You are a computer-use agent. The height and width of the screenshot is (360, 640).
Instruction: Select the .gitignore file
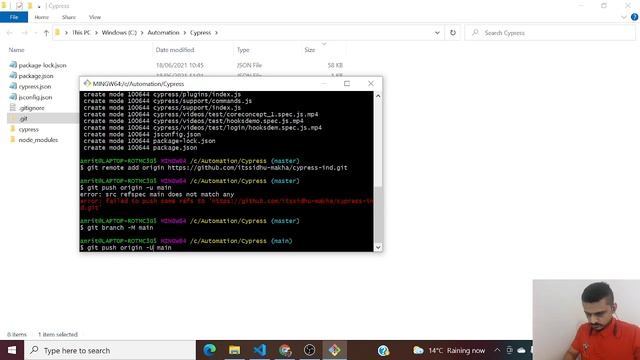31,108
